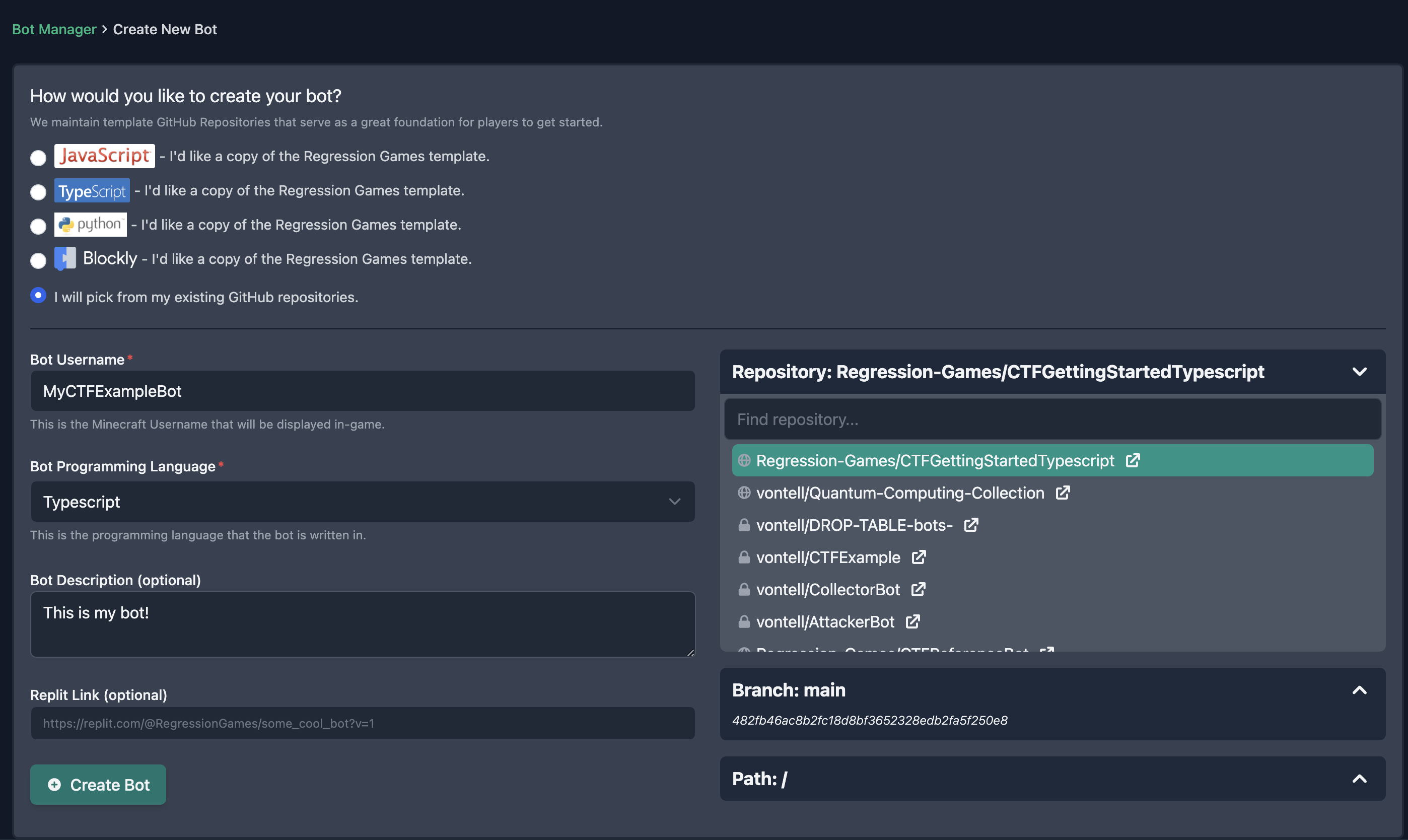Expand the Branch: main section

(x=1359, y=690)
